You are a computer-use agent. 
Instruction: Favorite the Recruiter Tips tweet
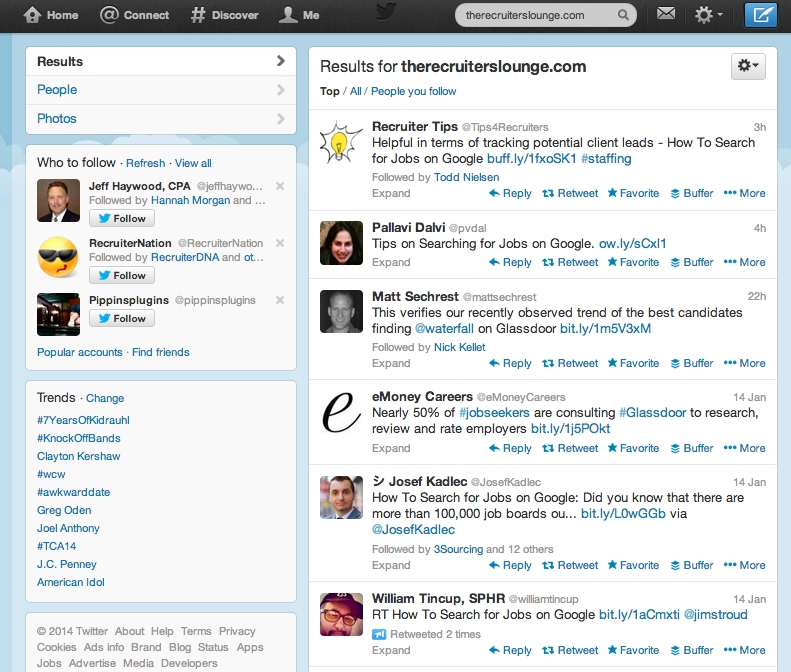click(x=633, y=193)
